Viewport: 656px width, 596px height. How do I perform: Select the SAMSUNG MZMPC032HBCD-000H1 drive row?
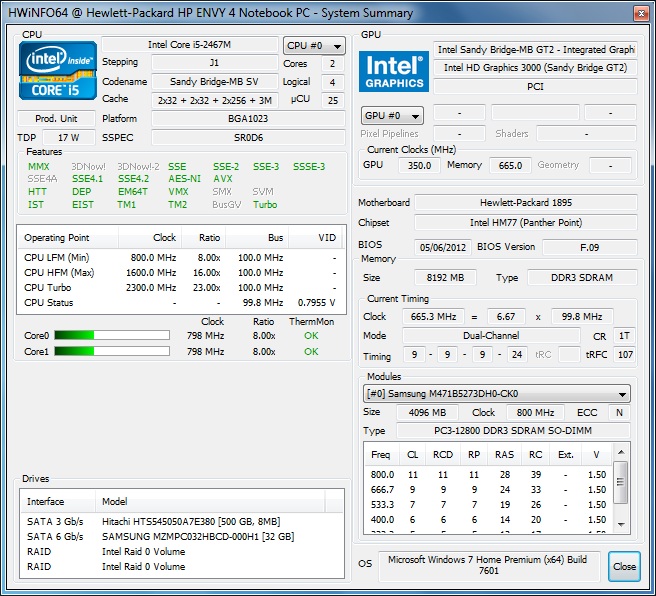tap(182, 537)
